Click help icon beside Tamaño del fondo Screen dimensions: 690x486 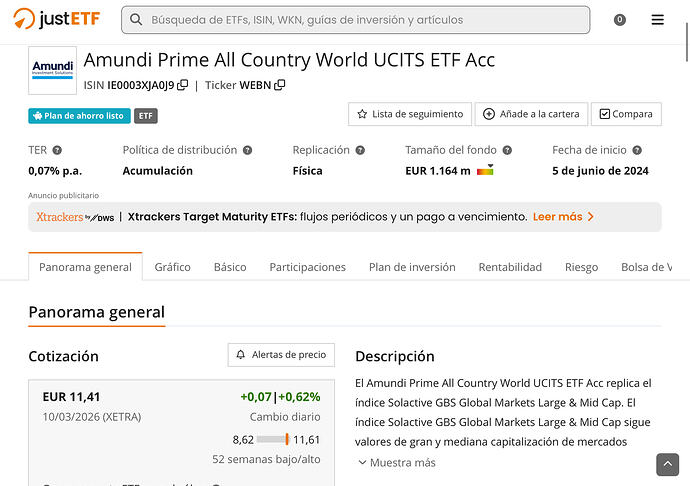(x=507, y=150)
